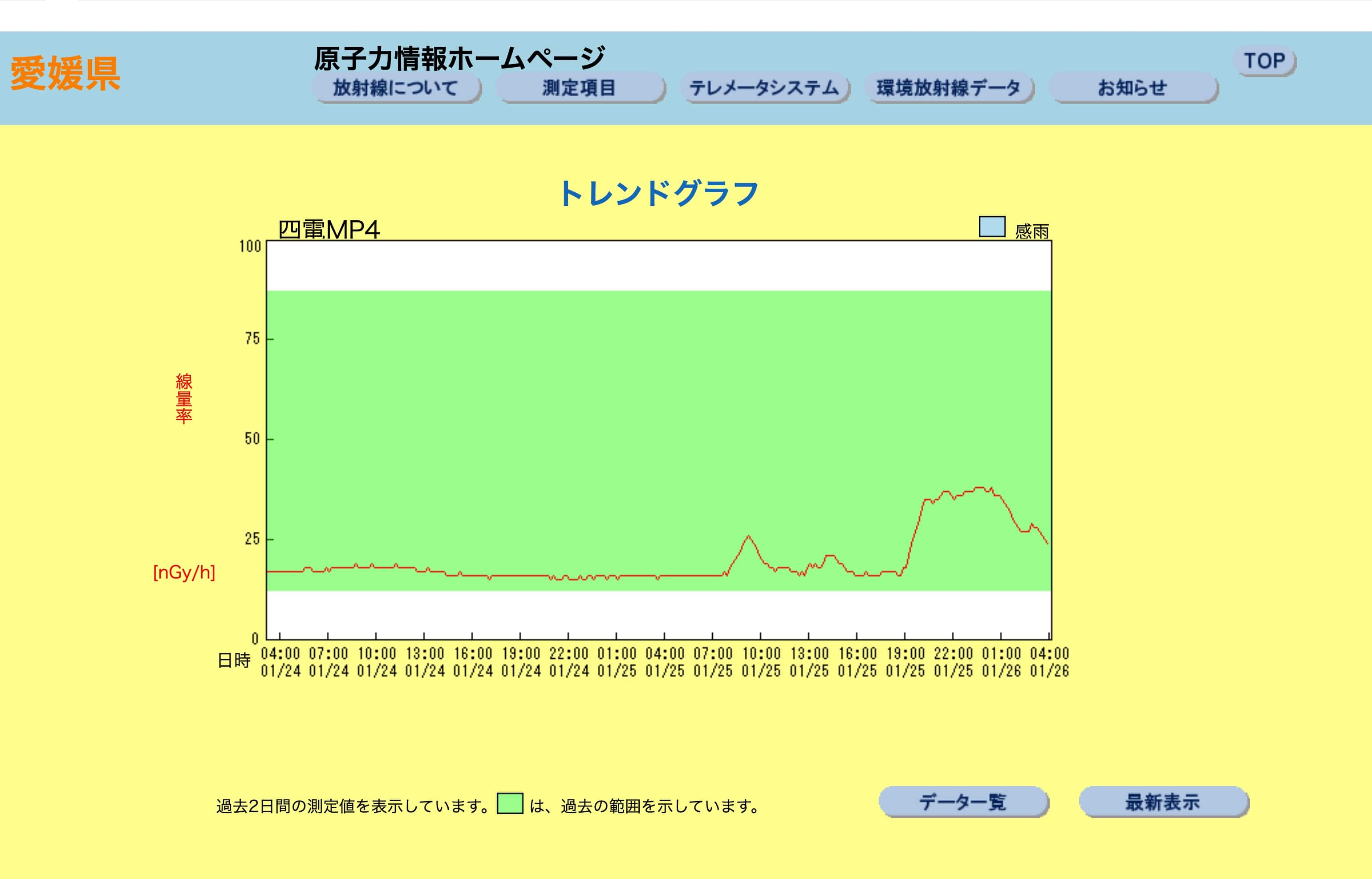Click the 過去2日間の測定値を表示しています text

click(x=353, y=806)
